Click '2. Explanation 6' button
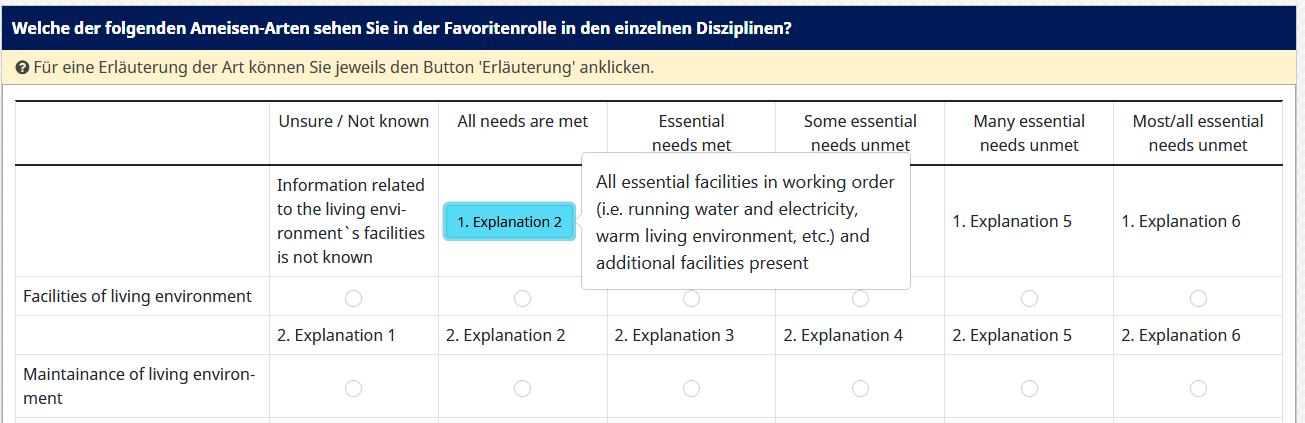This screenshot has height=423, width=1305. point(1180,335)
